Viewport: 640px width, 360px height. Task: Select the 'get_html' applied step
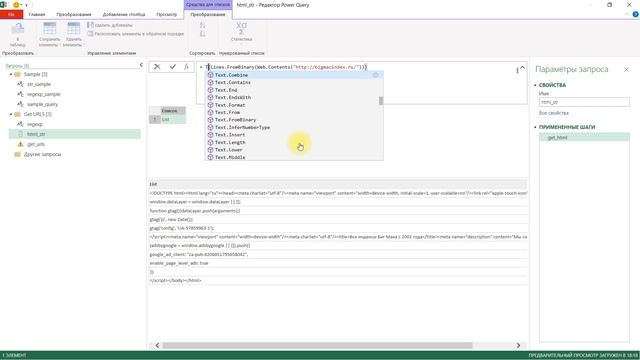pyautogui.click(x=584, y=138)
